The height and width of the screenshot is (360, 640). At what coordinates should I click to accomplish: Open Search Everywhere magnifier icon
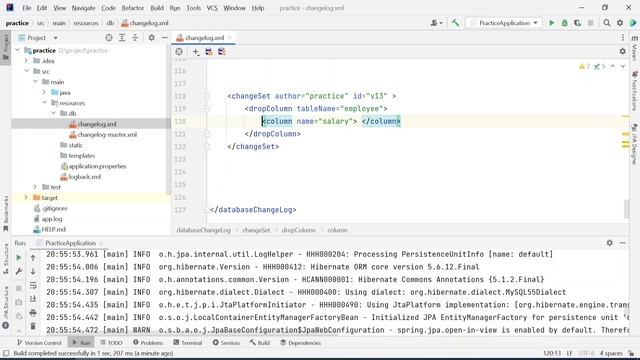(607, 23)
